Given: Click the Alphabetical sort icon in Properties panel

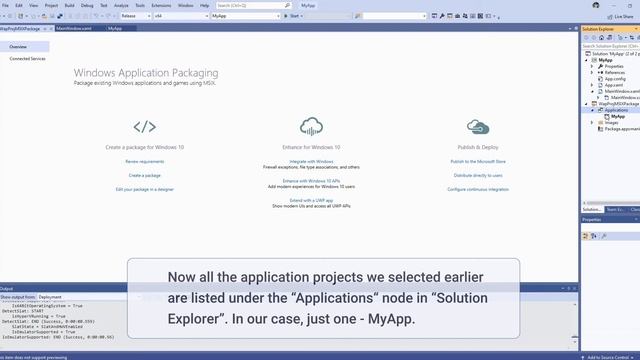Looking at the screenshot, I should (x=594, y=236).
